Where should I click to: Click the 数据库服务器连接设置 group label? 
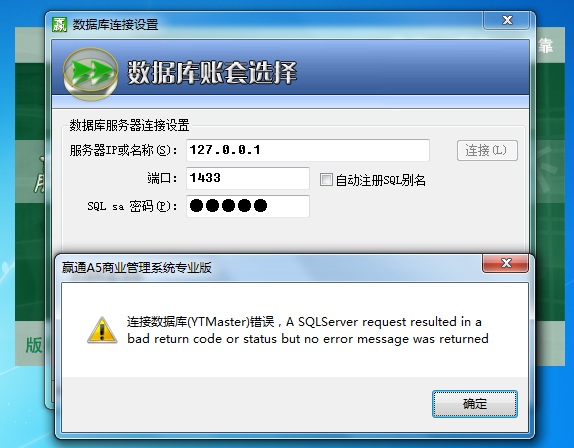pos(129,125)
